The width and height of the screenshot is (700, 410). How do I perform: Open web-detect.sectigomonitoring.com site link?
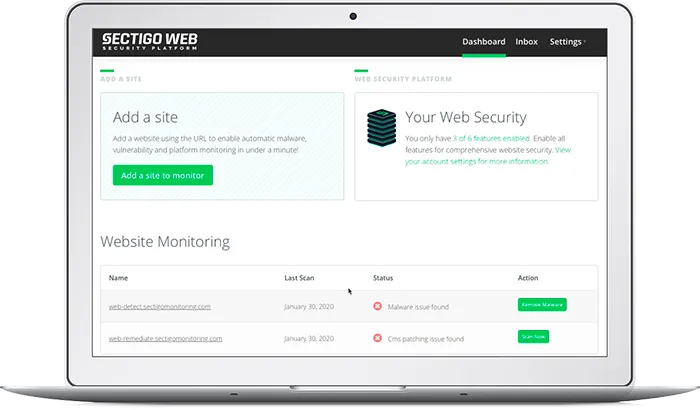point(160,307)
